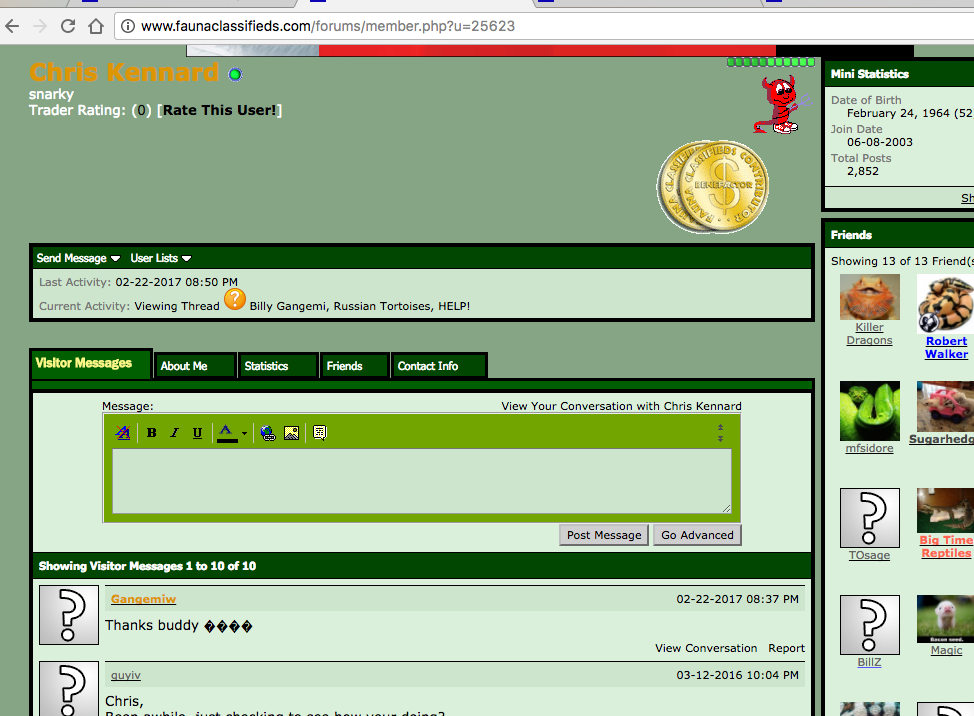Click inside the message text area

(x=422, y=481)
